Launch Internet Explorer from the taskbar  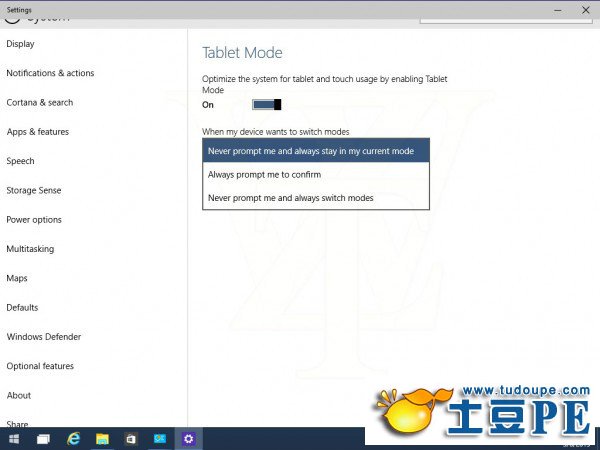click(x=73, y=439)
